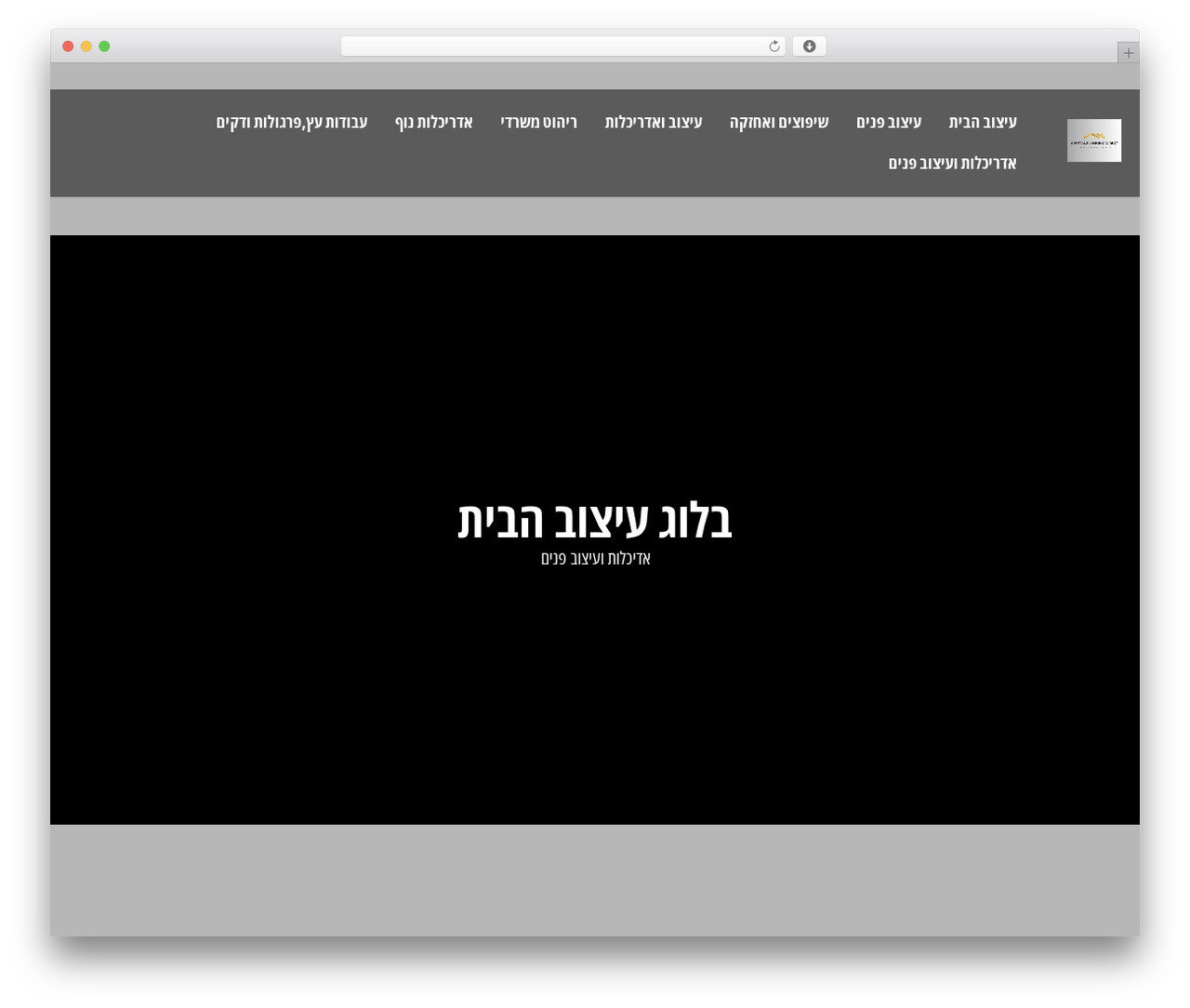The height and width of the screenshot is (1008, 1190).
Task: Open the עיצוב פנים menu item
Action: click(889, 122)
